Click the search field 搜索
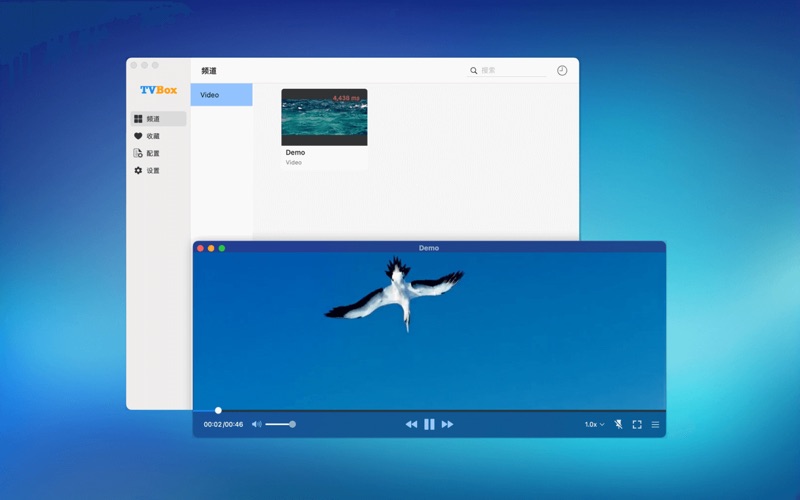800x500 pixels. tap(512, 71)
